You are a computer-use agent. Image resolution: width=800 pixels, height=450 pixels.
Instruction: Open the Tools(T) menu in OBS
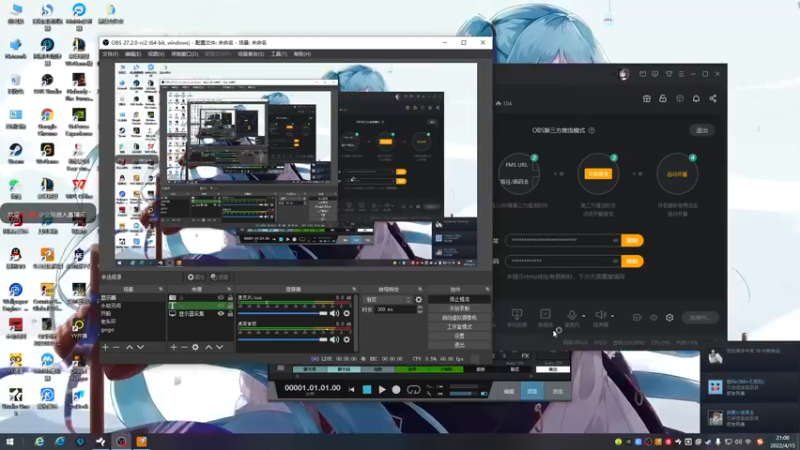(279, 54)
